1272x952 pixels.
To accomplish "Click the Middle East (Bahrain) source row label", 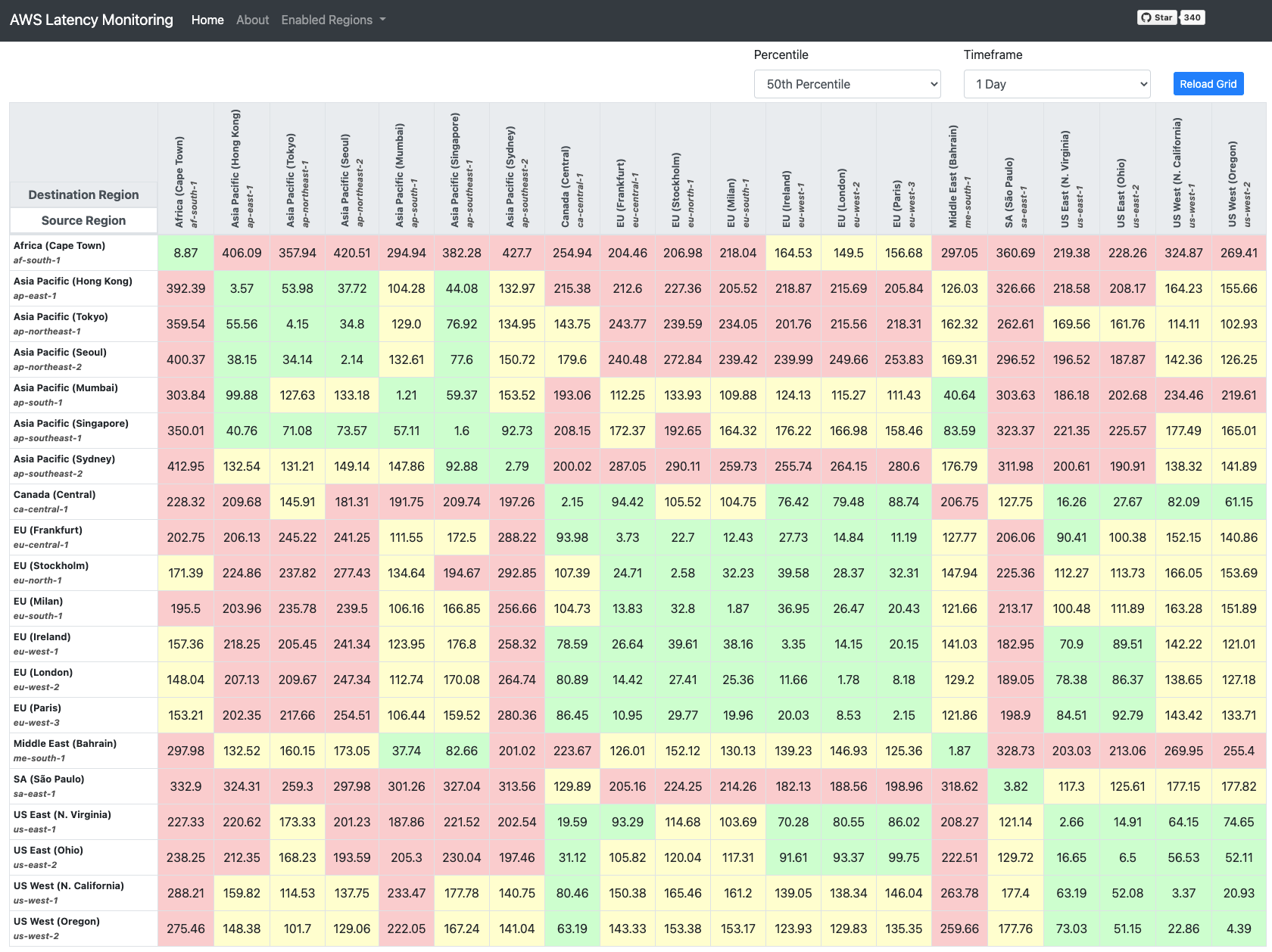I will tap(83, 751).
